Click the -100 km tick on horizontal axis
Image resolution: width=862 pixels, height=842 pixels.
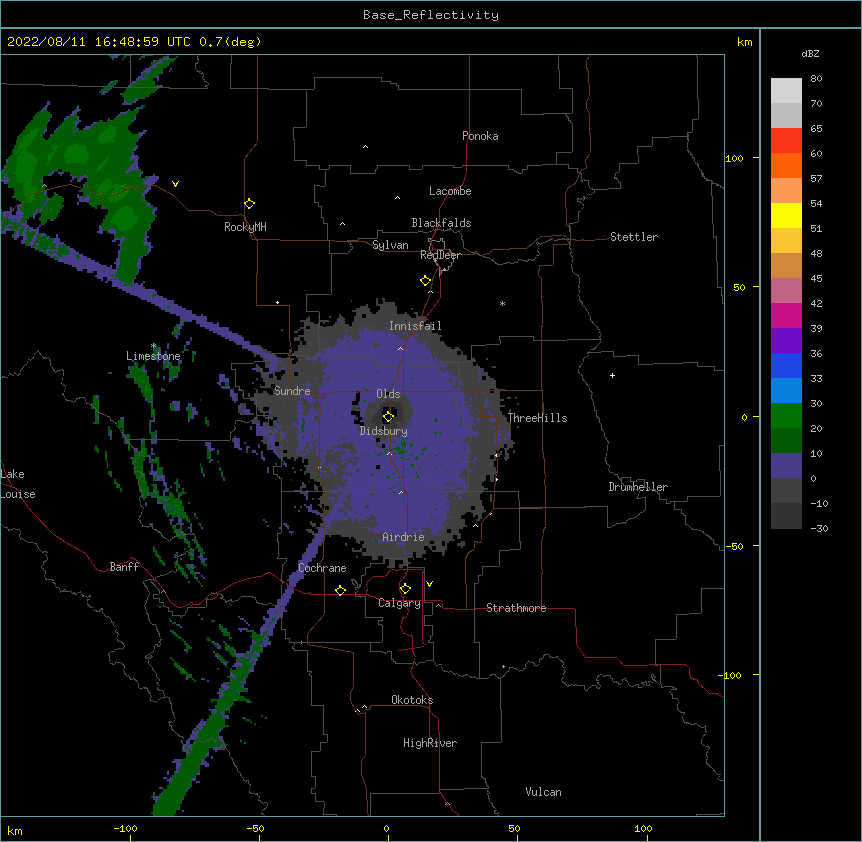[x=125, y=829]
